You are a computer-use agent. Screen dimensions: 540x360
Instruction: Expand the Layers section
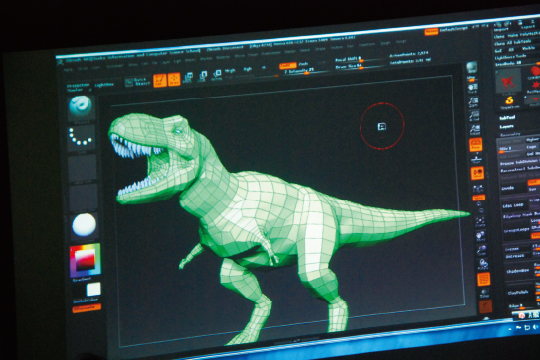507,126
